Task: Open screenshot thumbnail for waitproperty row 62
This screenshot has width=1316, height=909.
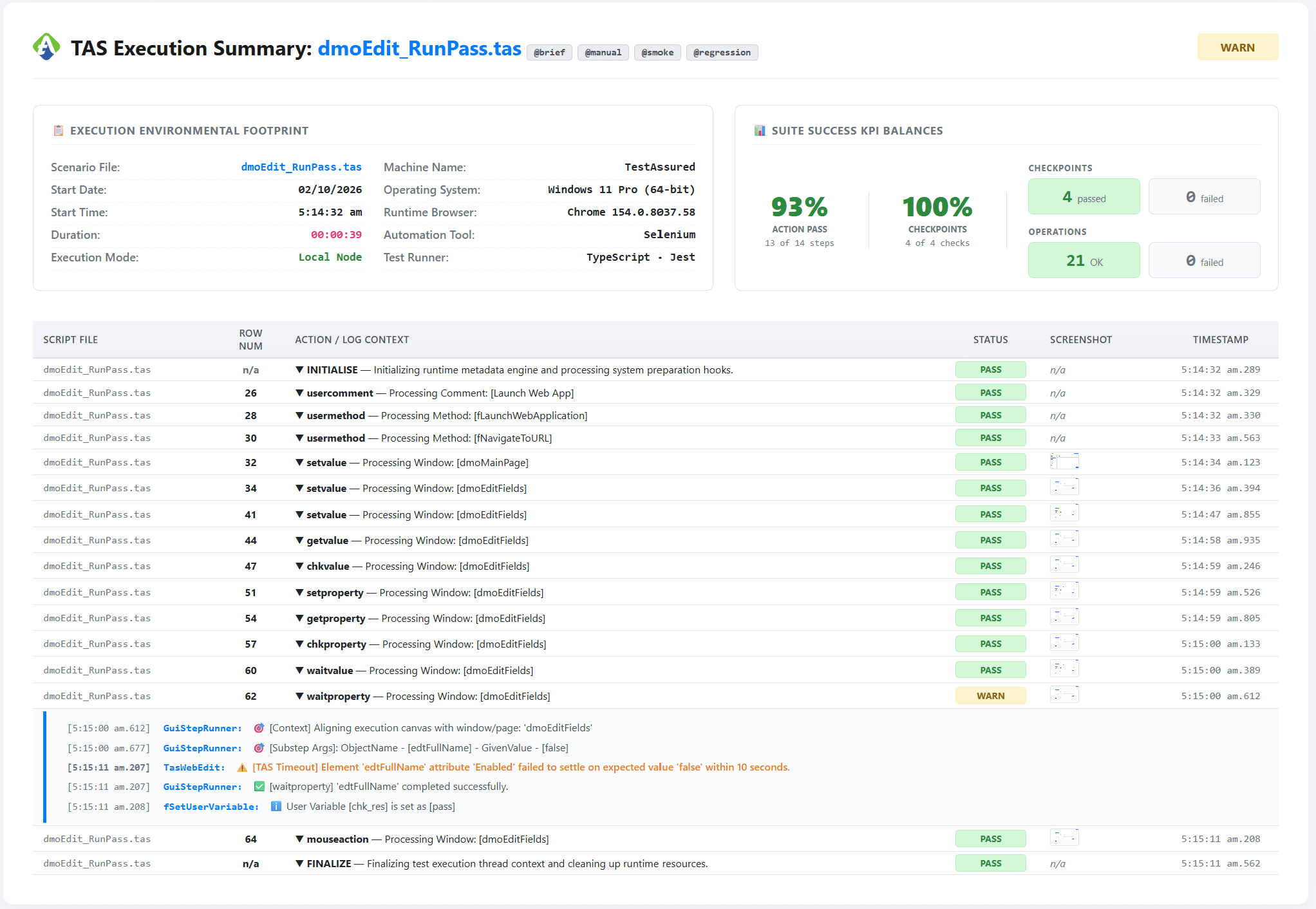Action: click(1064, 695)
